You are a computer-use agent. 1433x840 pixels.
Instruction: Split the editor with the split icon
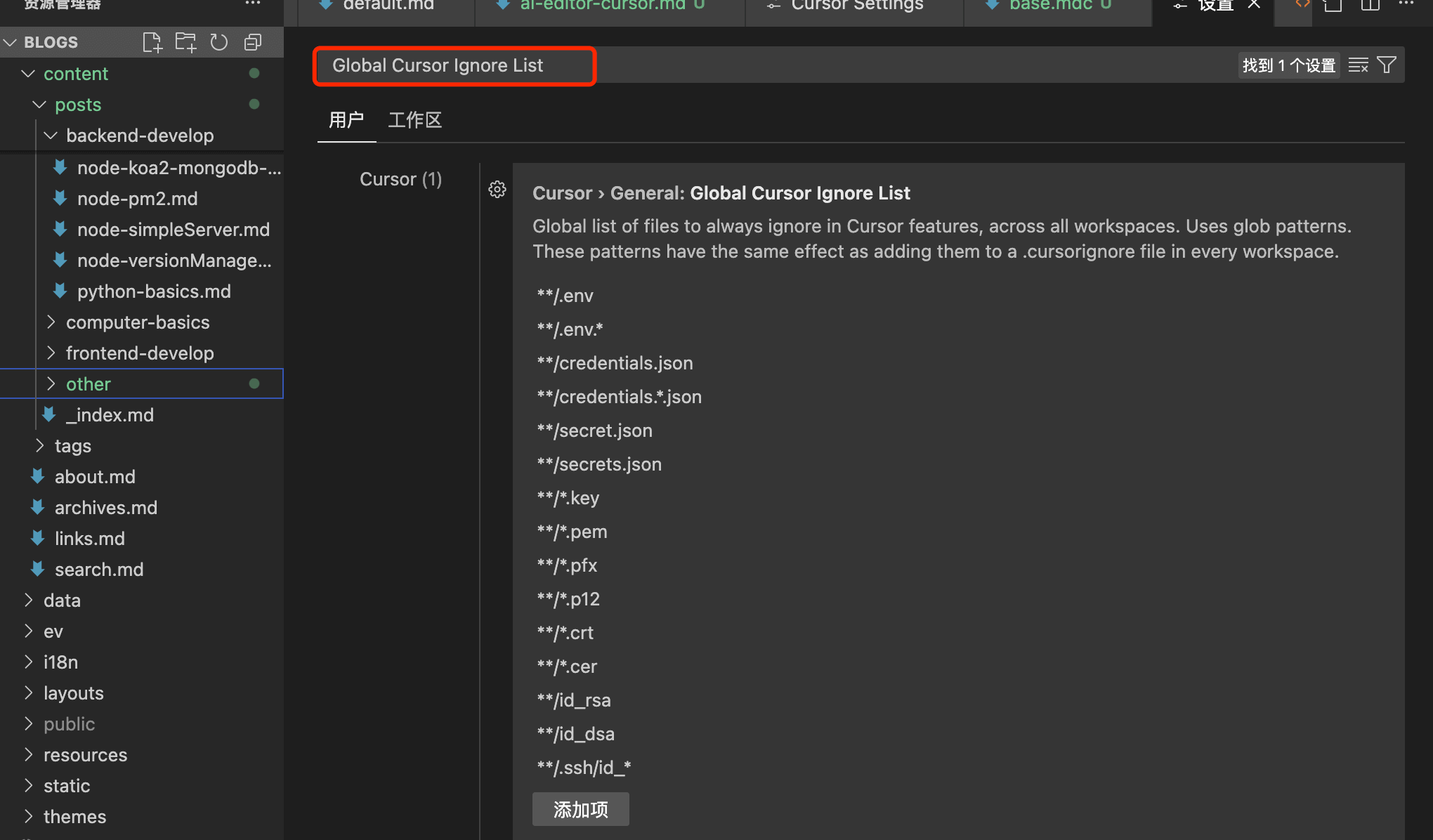pos(1370,6)
